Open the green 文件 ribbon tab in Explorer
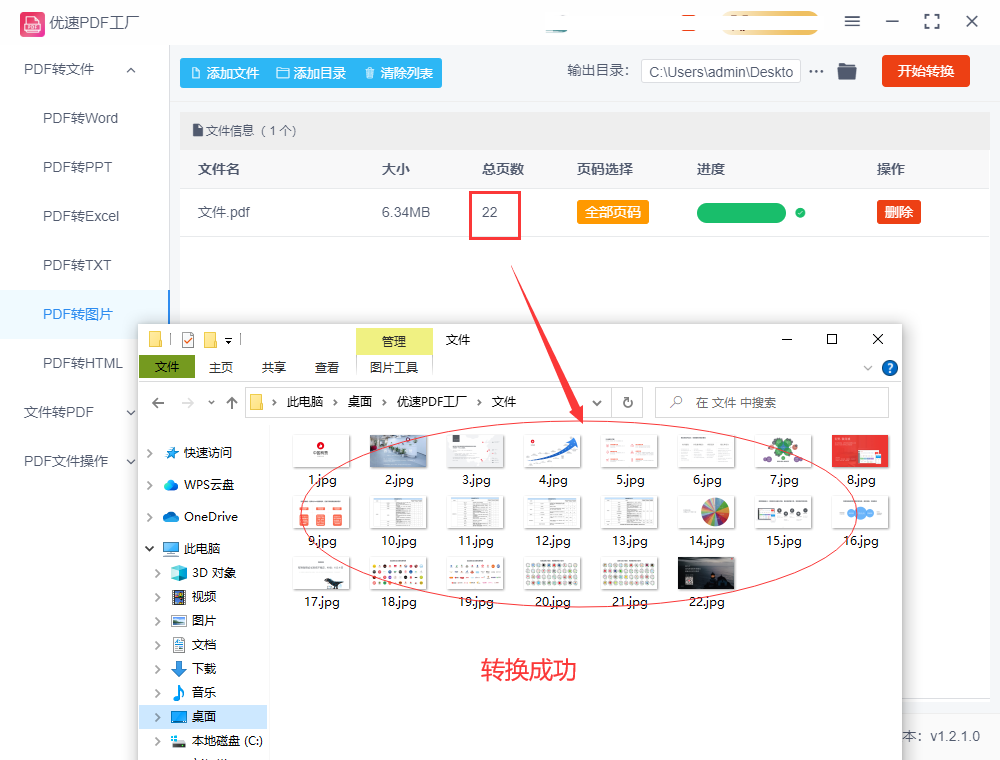The image size is (1000, 760). click(x=166, y=367)
